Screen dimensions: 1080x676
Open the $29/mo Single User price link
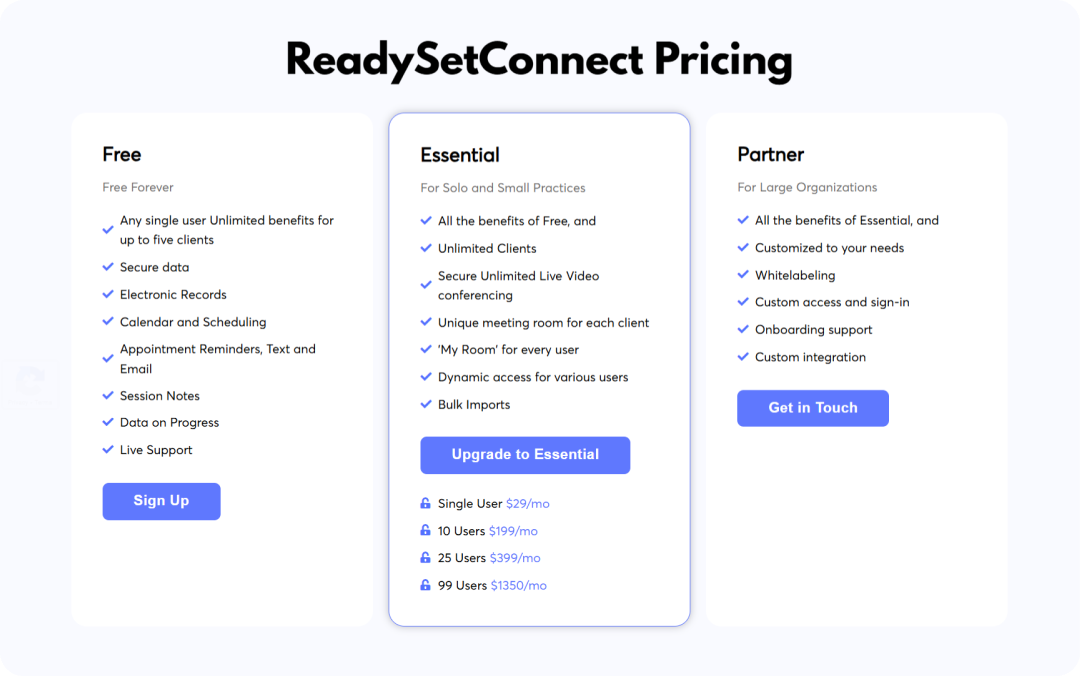tap(528, 504)
